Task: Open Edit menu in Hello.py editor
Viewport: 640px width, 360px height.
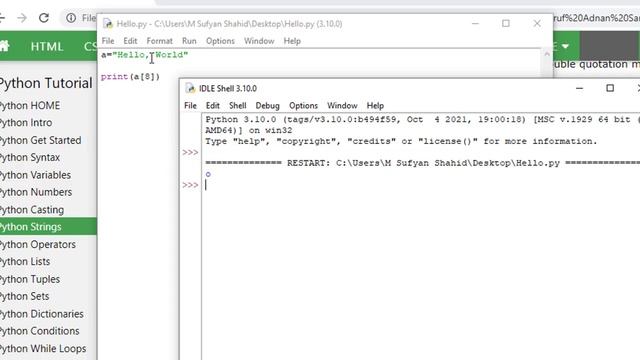Action: [130, 41]
